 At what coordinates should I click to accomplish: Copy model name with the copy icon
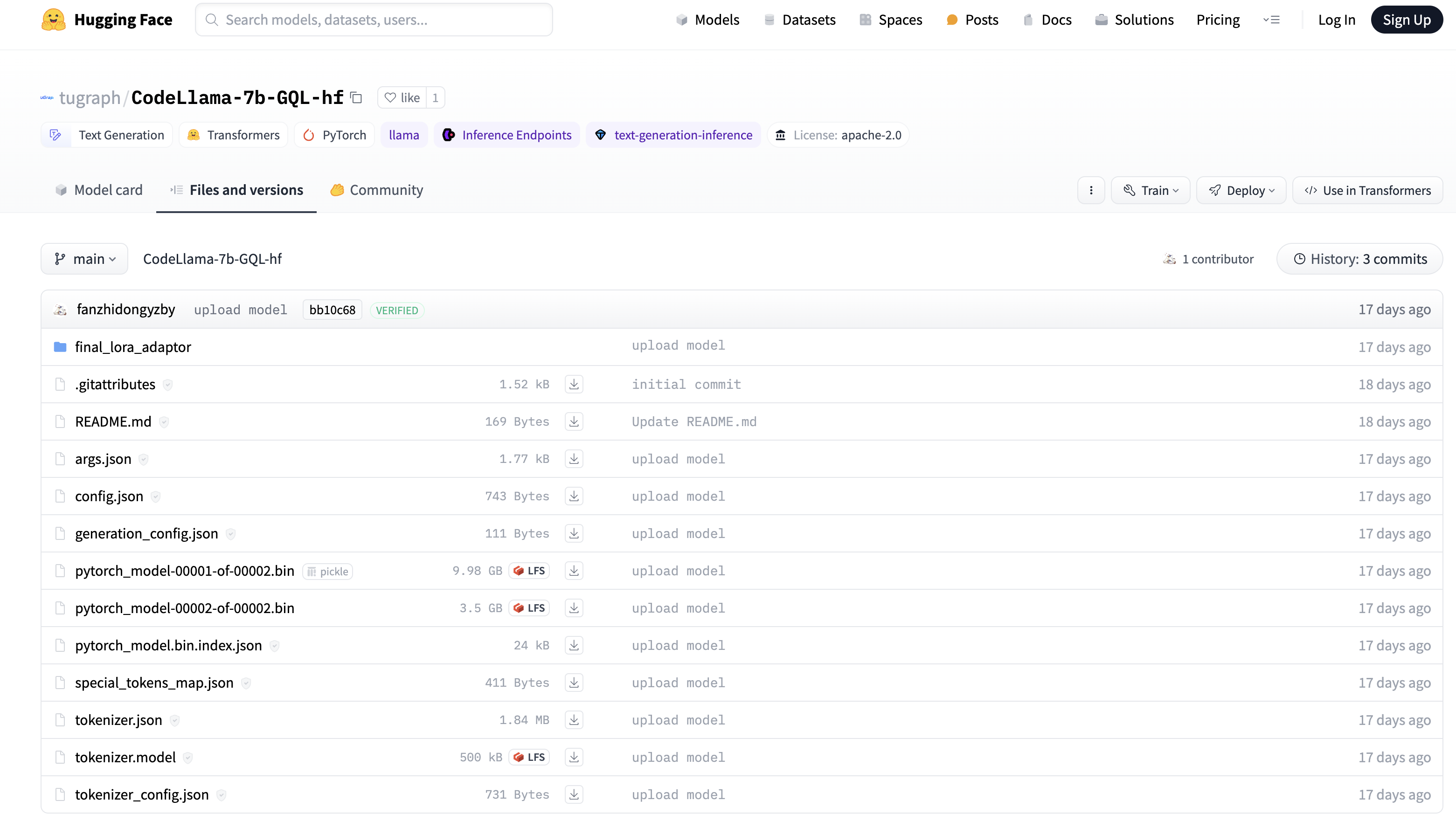[x=357, y=98]
